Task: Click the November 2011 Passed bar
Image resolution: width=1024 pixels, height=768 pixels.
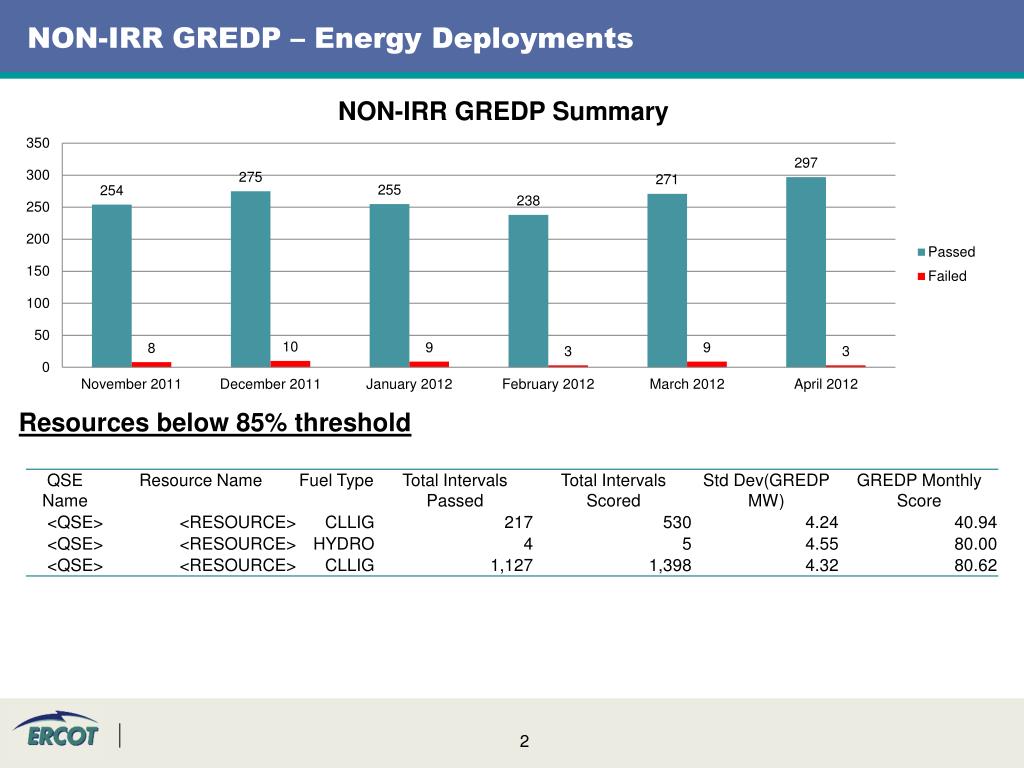Action: pyautogui.click(x=112, y=286)
